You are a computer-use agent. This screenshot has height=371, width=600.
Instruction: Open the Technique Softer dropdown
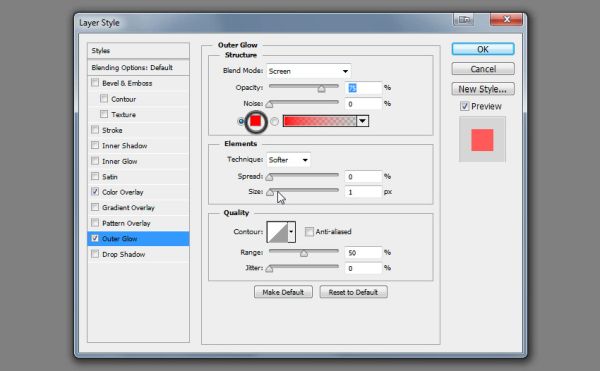coord(288,160)
